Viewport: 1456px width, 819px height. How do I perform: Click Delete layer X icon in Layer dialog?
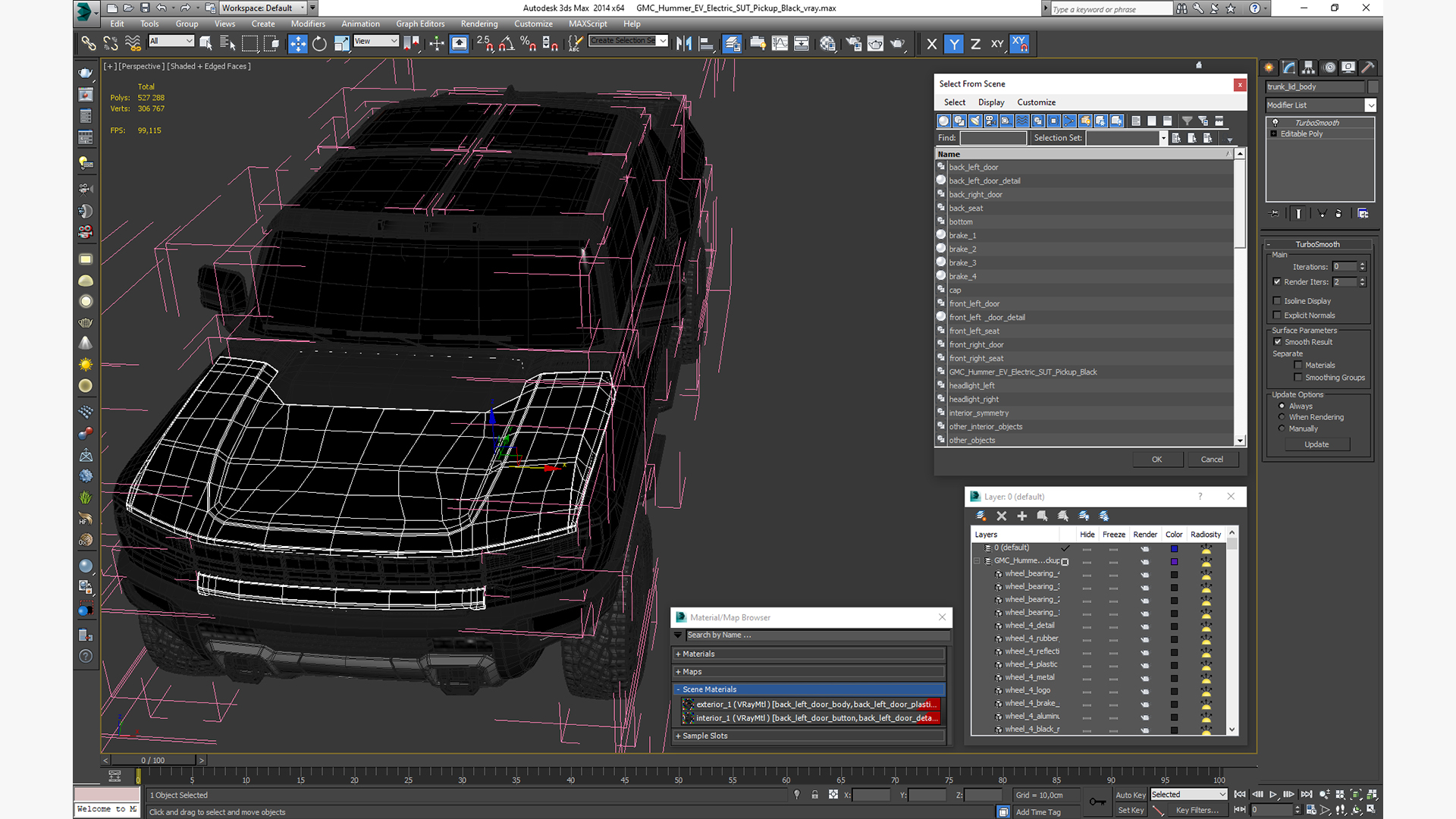click(1001, 516)
